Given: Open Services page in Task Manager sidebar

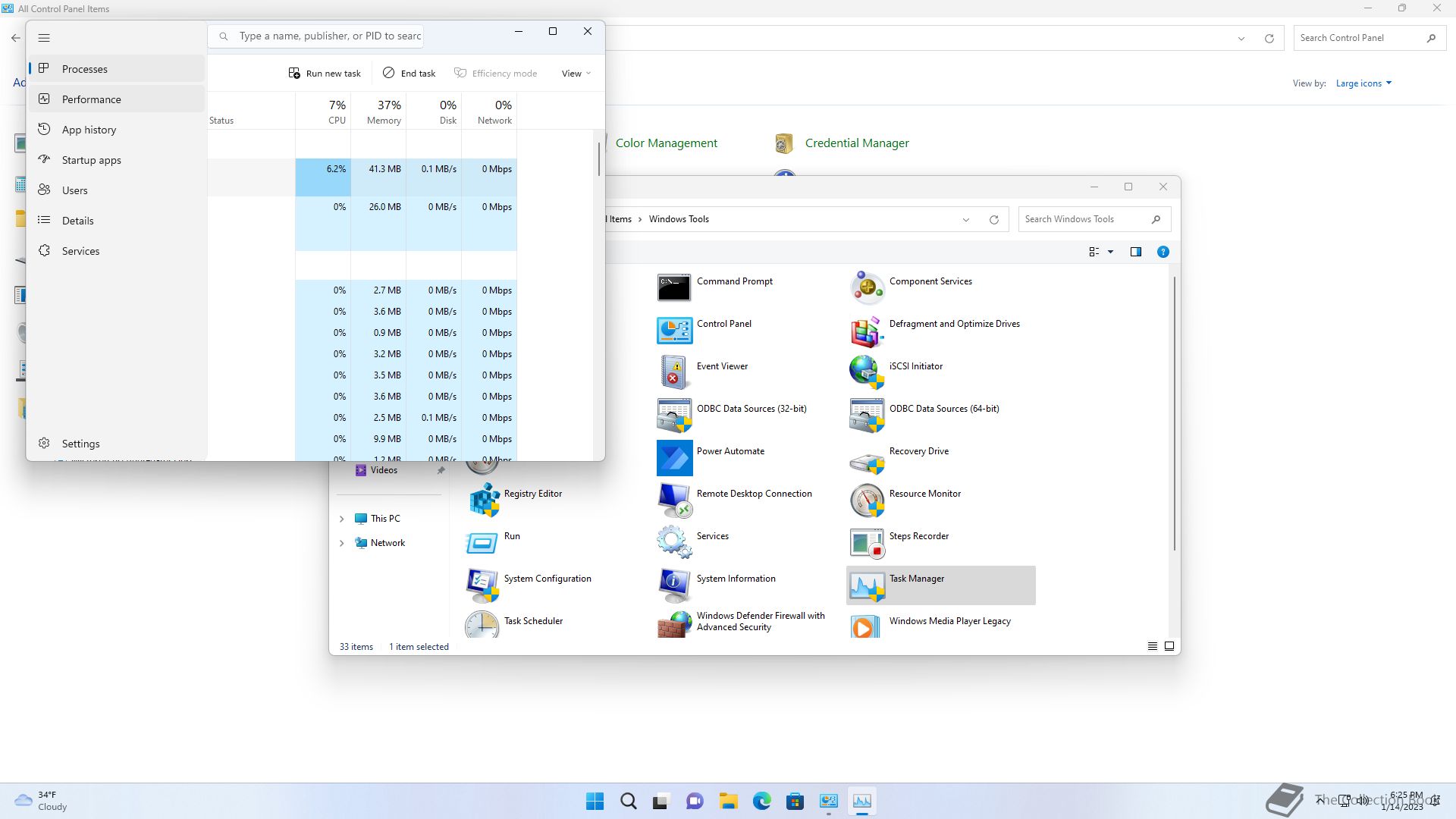Looking at the screenshot, I should pyautogui.click(x=117, y=251).
